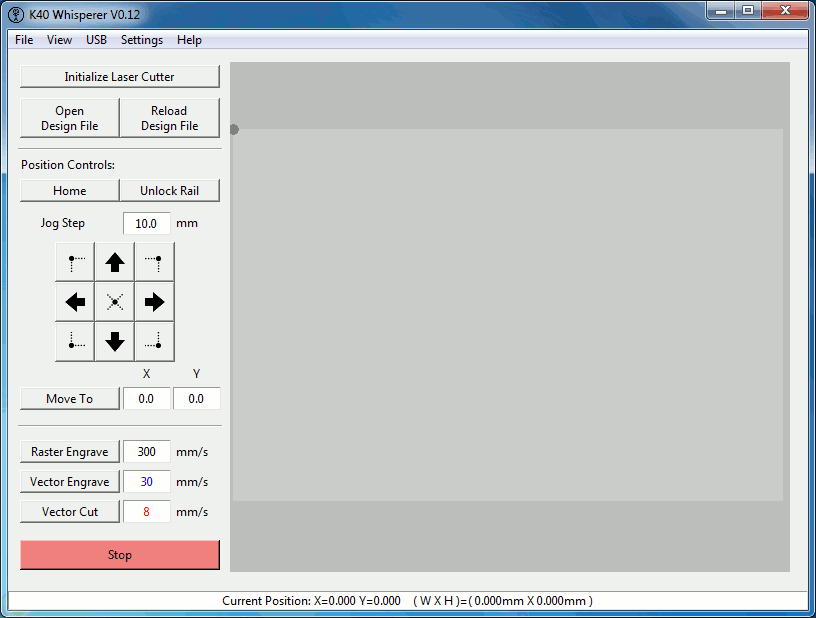Click the Current Position status bar text
This screenshot has height=618, width=816.
407,601
